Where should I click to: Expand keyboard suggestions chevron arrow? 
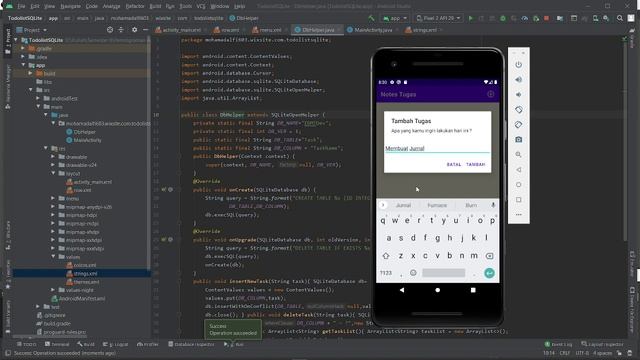[383, 205]
